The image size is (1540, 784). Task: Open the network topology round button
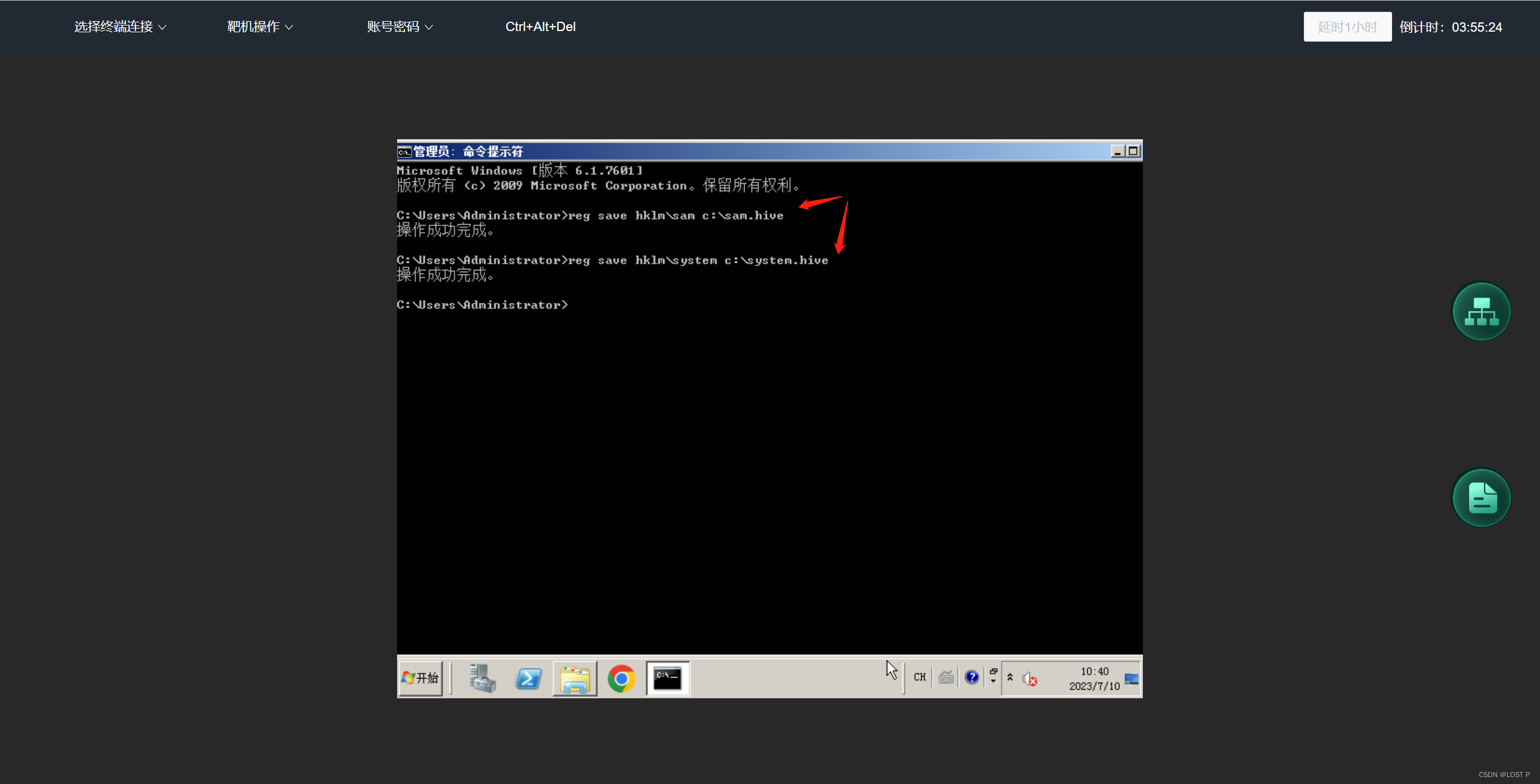tap(1481, 311)
